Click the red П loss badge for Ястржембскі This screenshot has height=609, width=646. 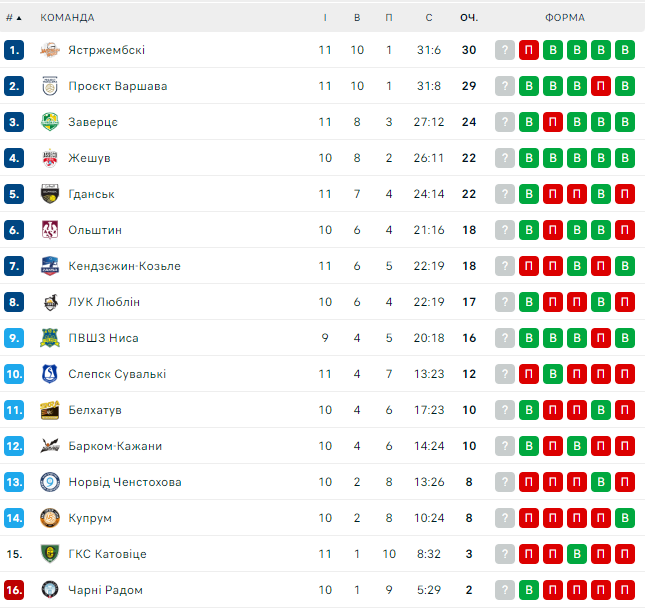(x=529, y=50)
